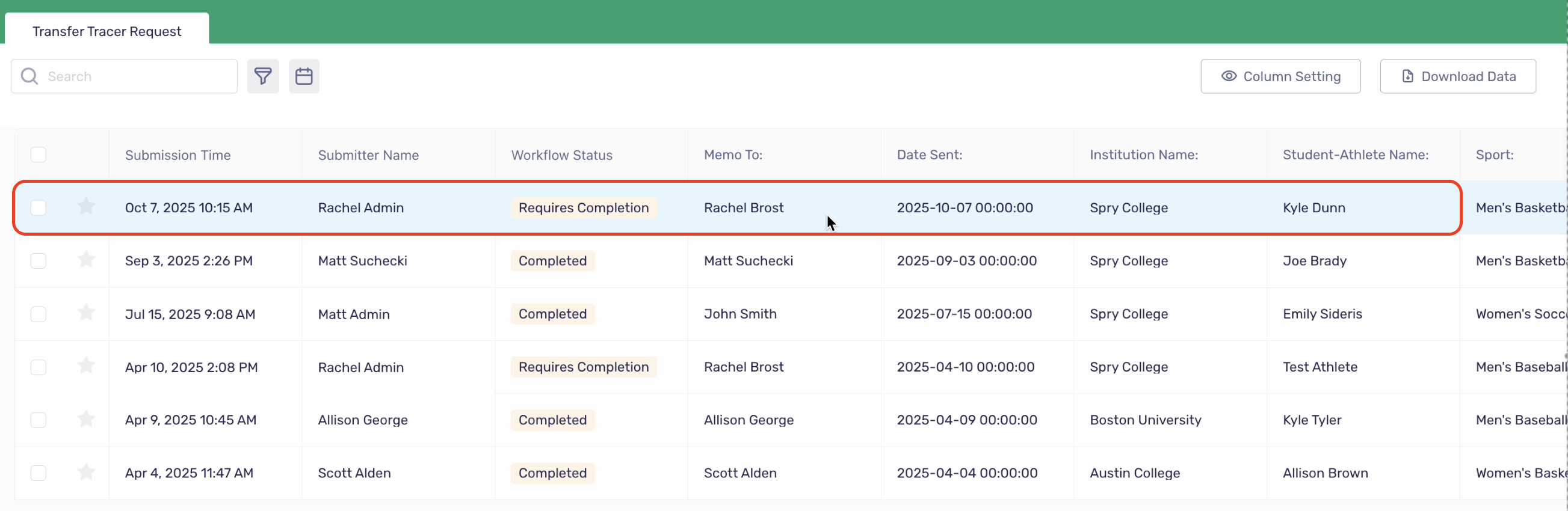Check the Joe Brady row checkbox
Screen dimensions: 1568x511
[x=39, y=260]
